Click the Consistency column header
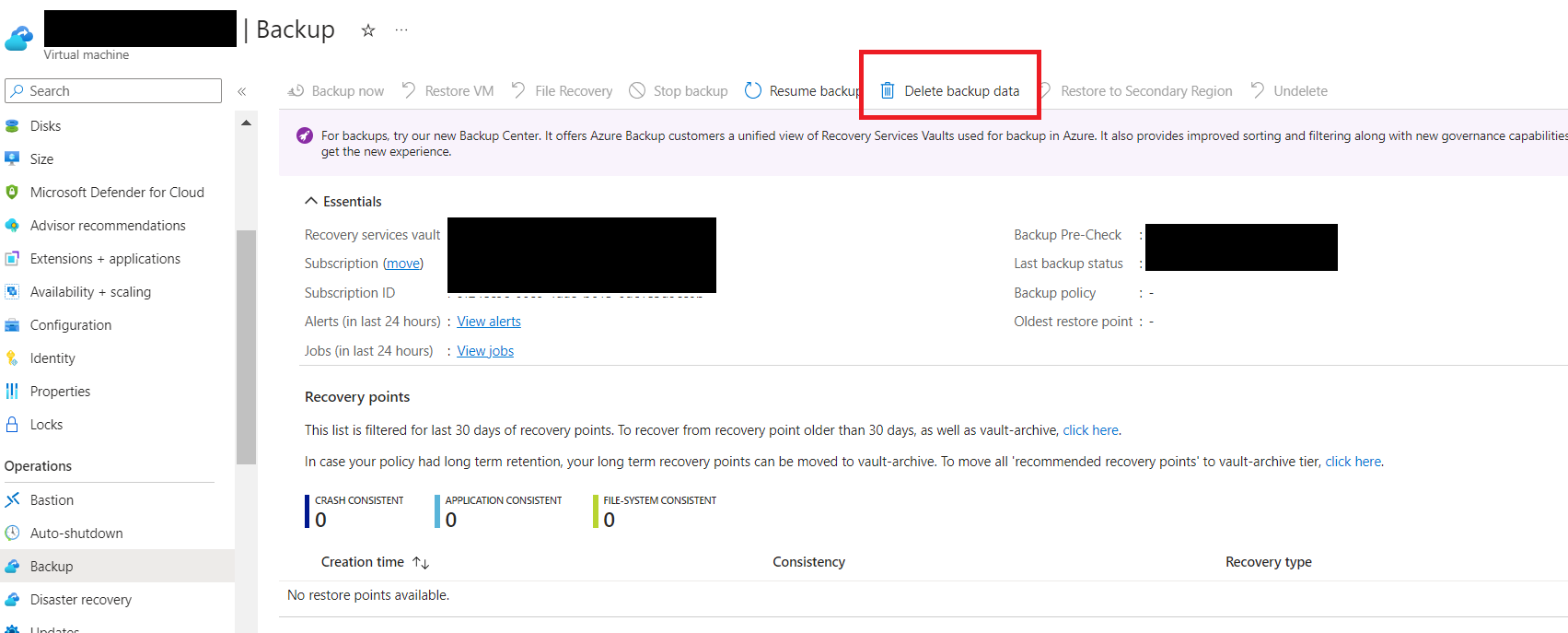The height and width of the screenshot is (633, 1568). coord(808,562)
